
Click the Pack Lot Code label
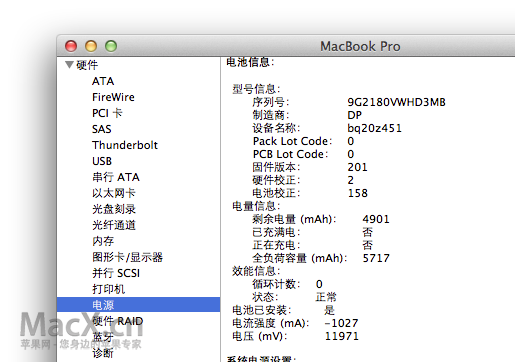pos(292,141)
